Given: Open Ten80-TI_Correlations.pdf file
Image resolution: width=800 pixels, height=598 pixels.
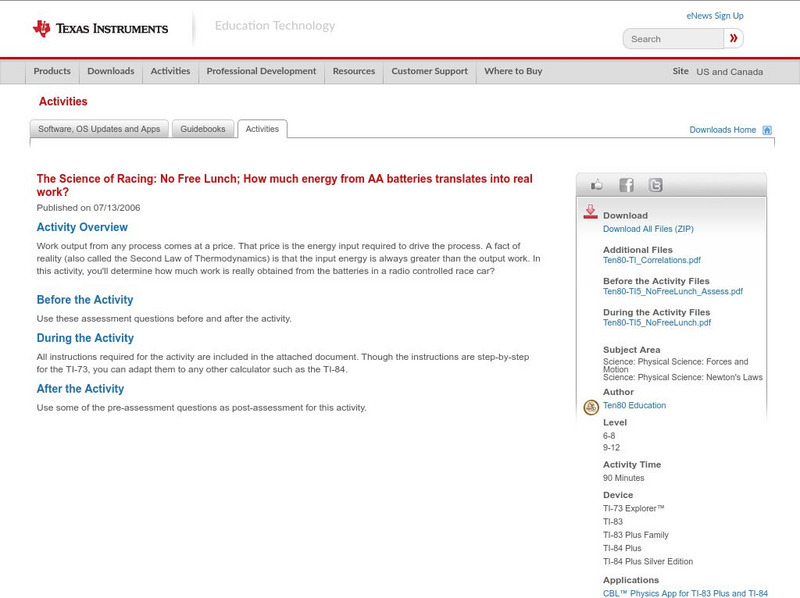Looking at the screenshot, I should [652, 260].
